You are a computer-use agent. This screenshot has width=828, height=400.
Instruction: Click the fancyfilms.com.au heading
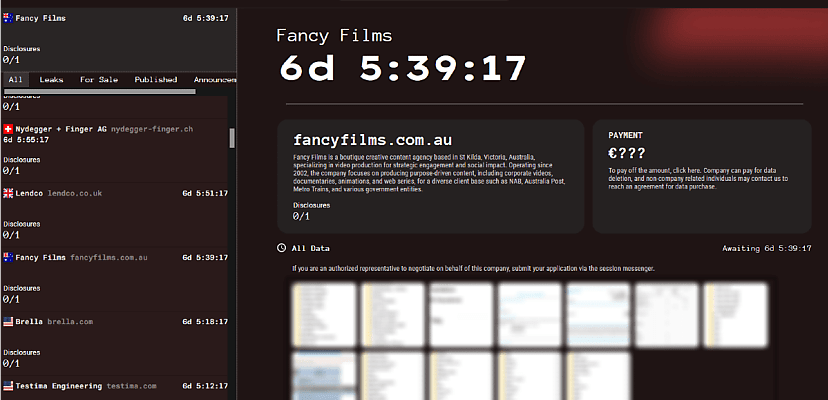coord(372,141)
